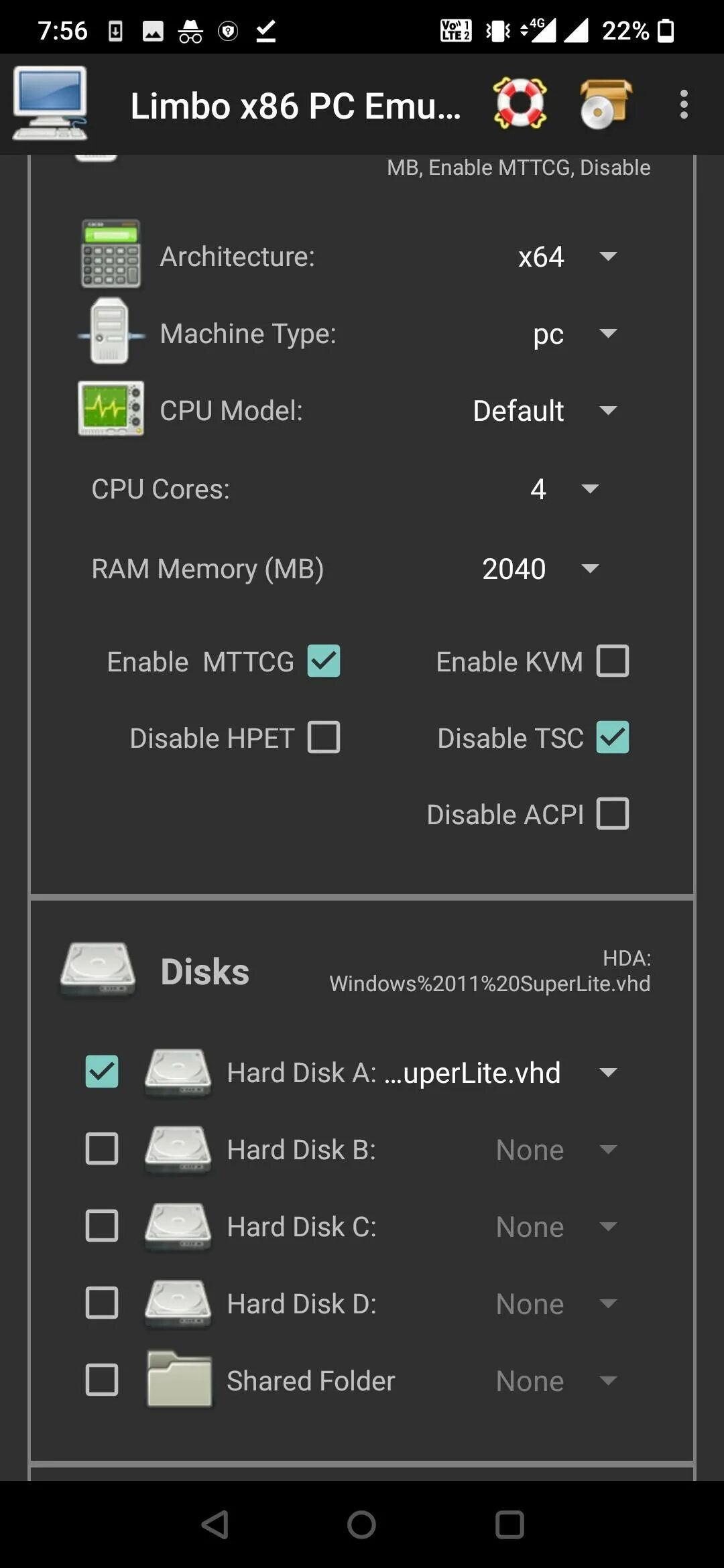Uncheck the Enable MTTCG checkbox
The height and width of the screenshot is (1568, 724).
(x=324, y=661)
